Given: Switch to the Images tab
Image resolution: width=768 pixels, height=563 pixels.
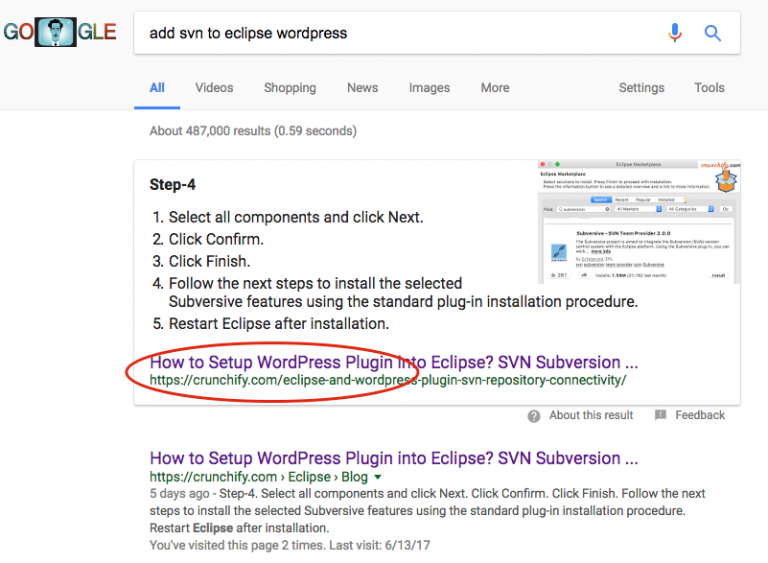Looking at the screenshot, I should [x=429, y=88].
